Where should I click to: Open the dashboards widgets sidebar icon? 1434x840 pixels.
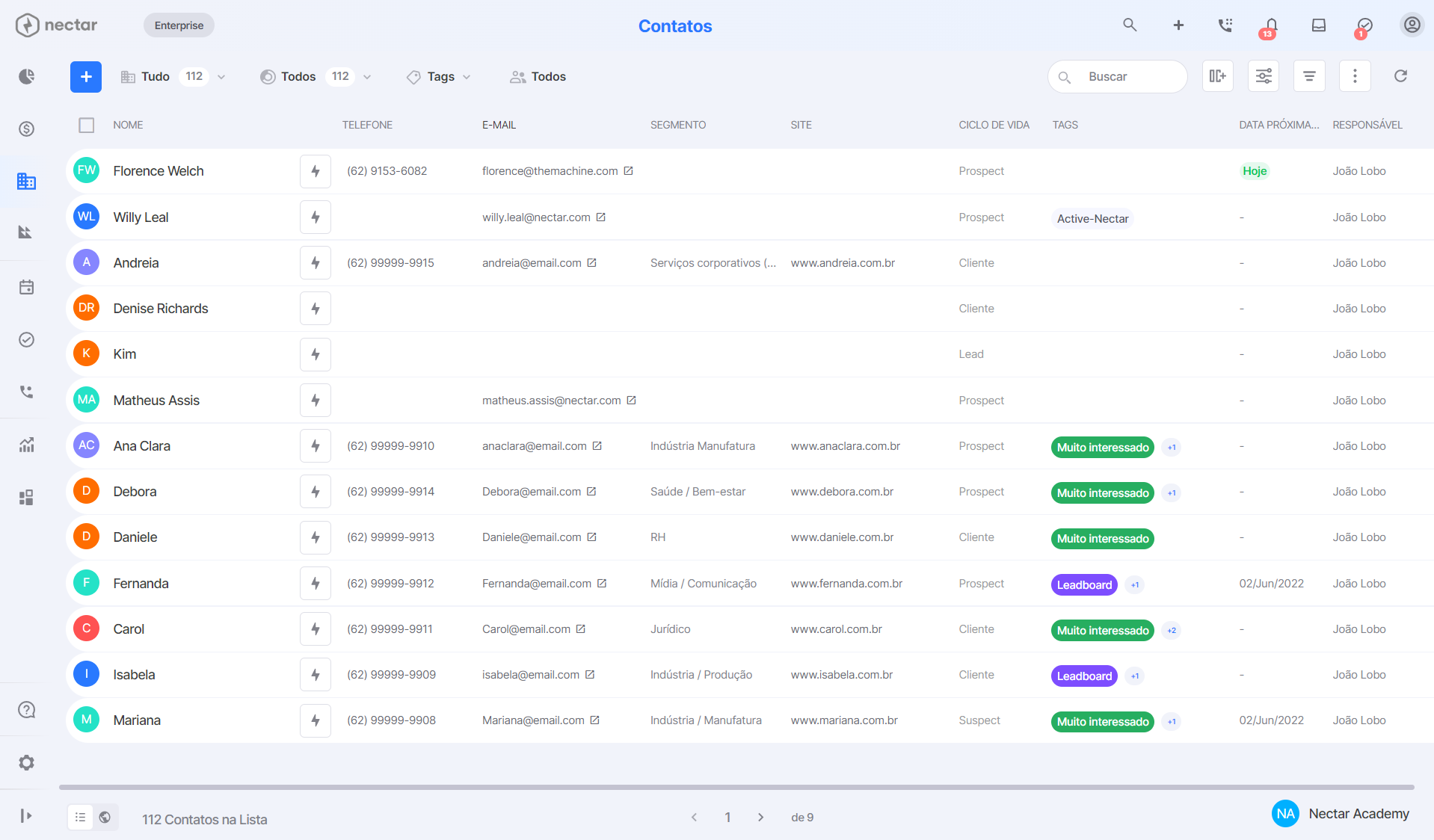pos(27,498)
